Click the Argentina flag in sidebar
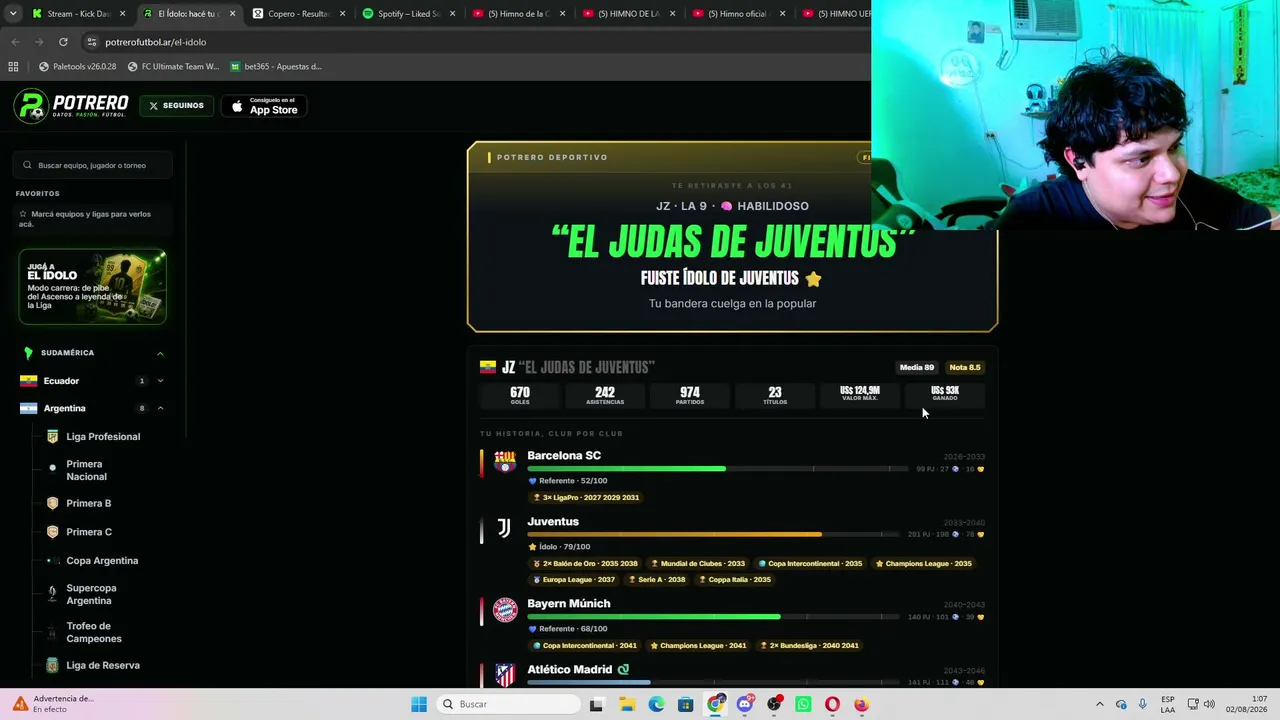The height and width of the screenshot is (720, 1280). tap(29, 408)
